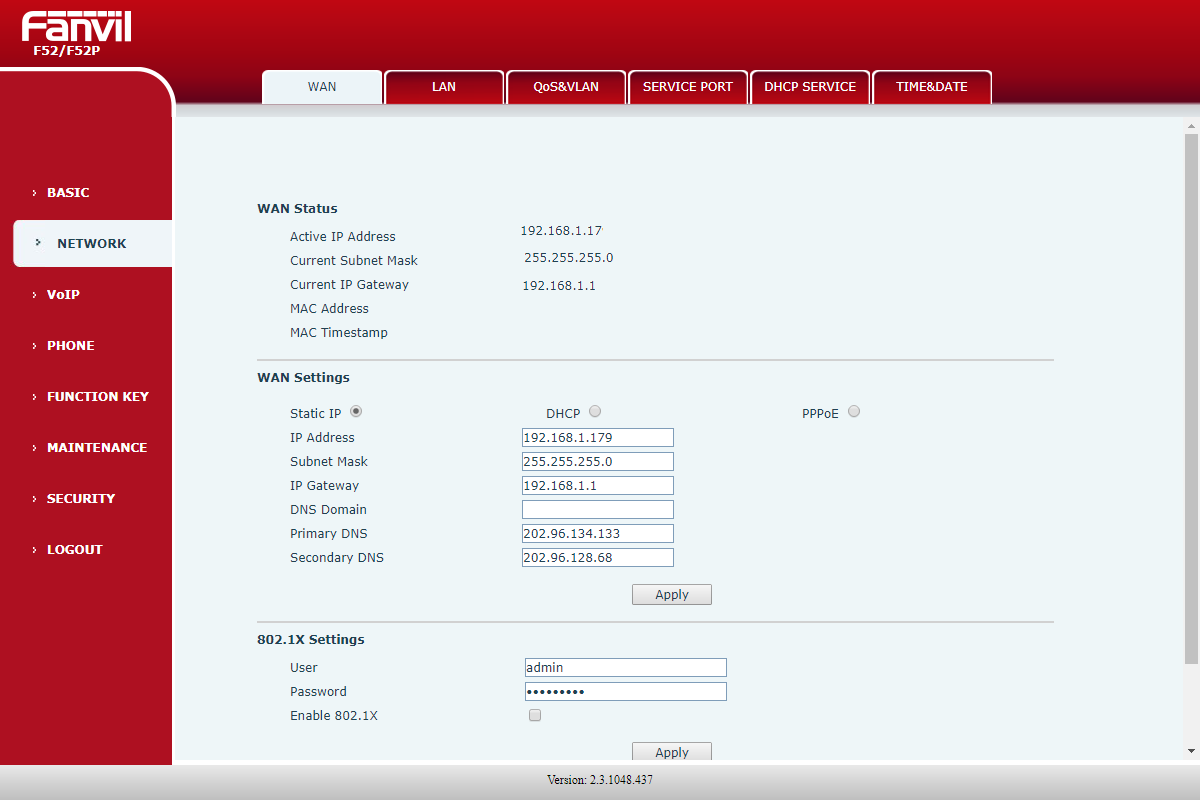Open the DHCP SERVICE tab
This screenshot has width=1200, height=800.
point(810,87)
